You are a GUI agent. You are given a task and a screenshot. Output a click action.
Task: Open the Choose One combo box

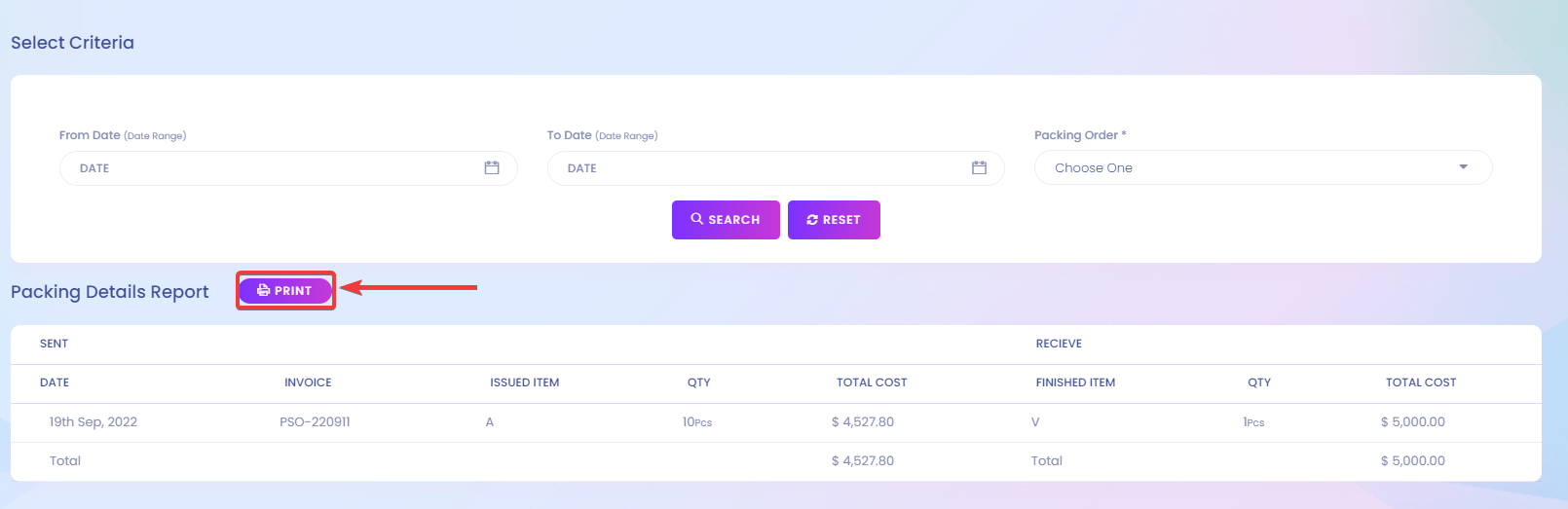click(1263, 167)
